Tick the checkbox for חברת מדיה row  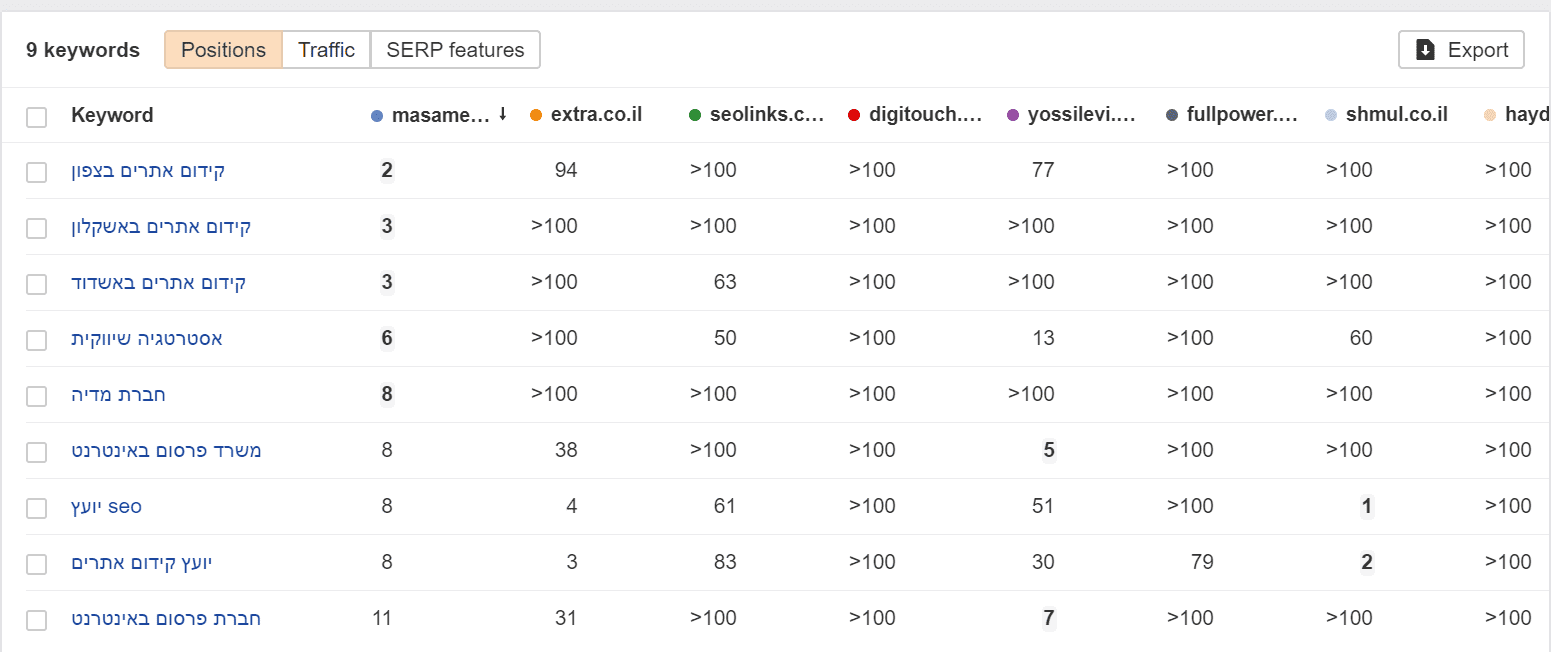(37, 396)
